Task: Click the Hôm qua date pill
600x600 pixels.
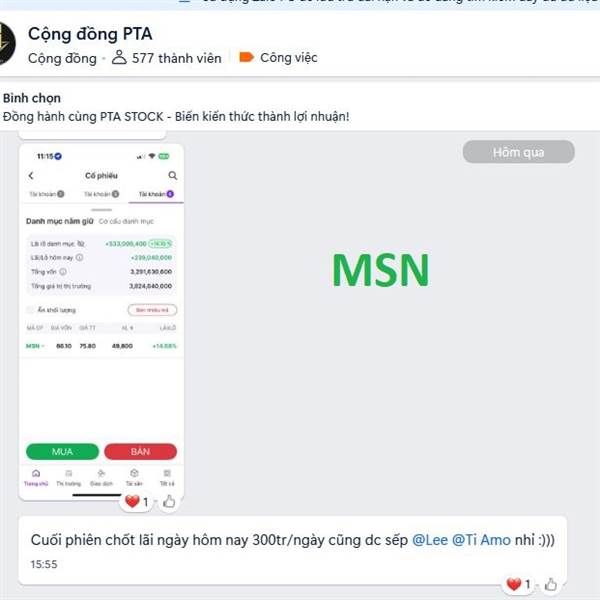Action: pyautogui.click(x=518, y=152)
